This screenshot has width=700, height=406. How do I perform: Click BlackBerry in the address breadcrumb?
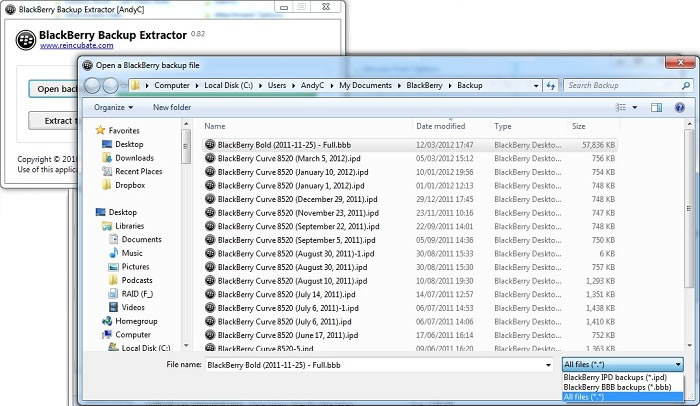[x=424, y=85]
